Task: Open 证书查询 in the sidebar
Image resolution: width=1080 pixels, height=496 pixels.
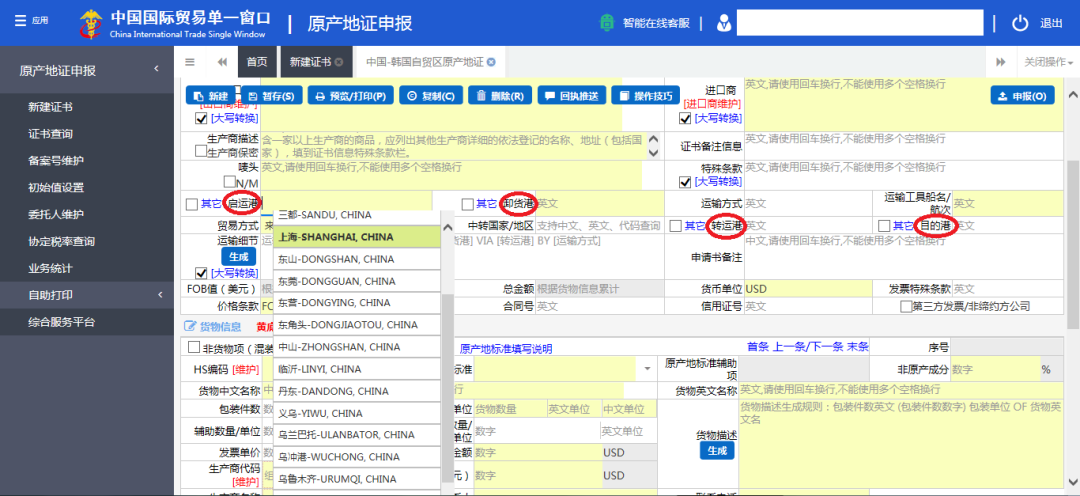Action: [x=50, y=134]
